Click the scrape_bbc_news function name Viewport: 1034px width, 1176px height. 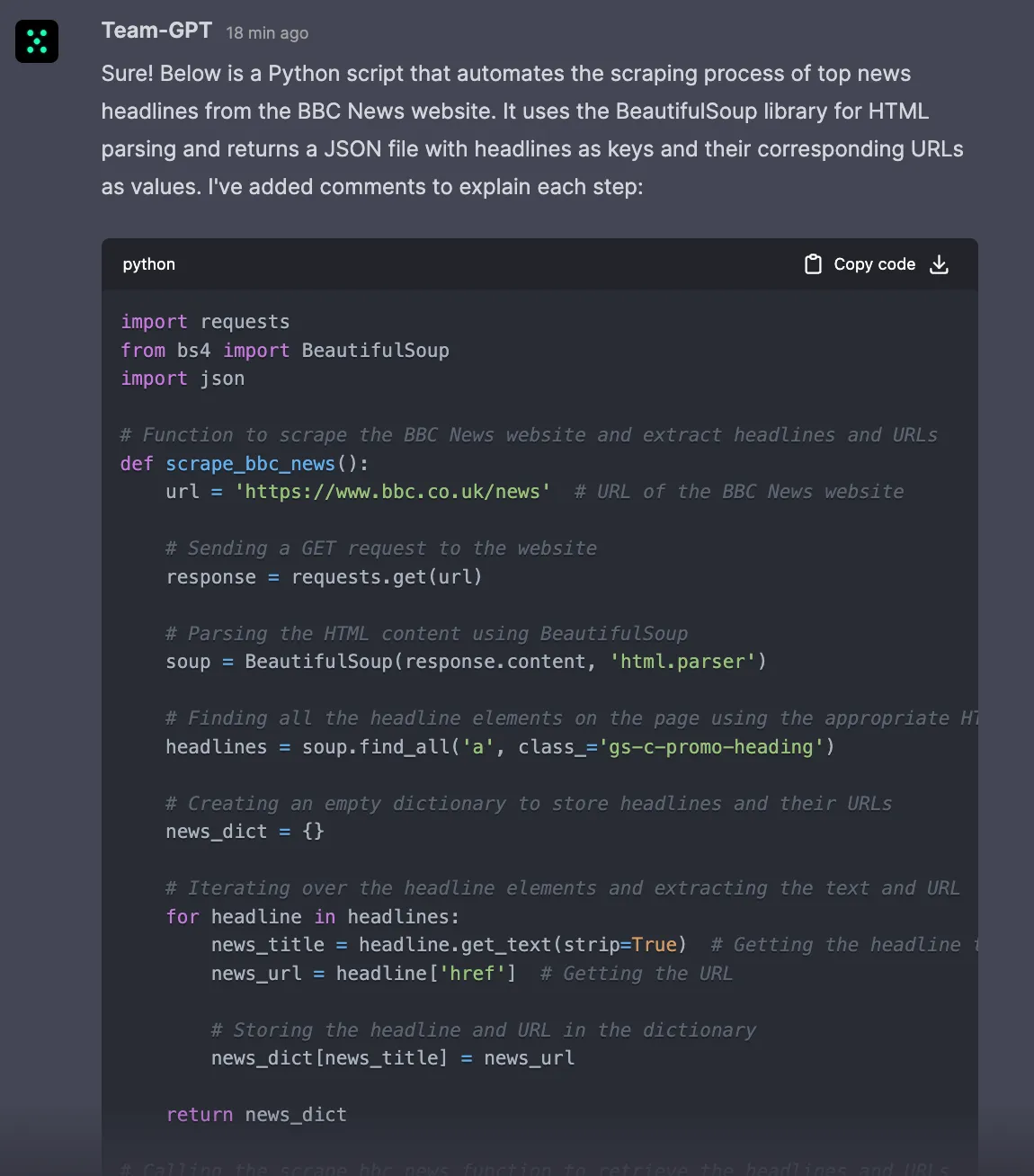[249, 464]
